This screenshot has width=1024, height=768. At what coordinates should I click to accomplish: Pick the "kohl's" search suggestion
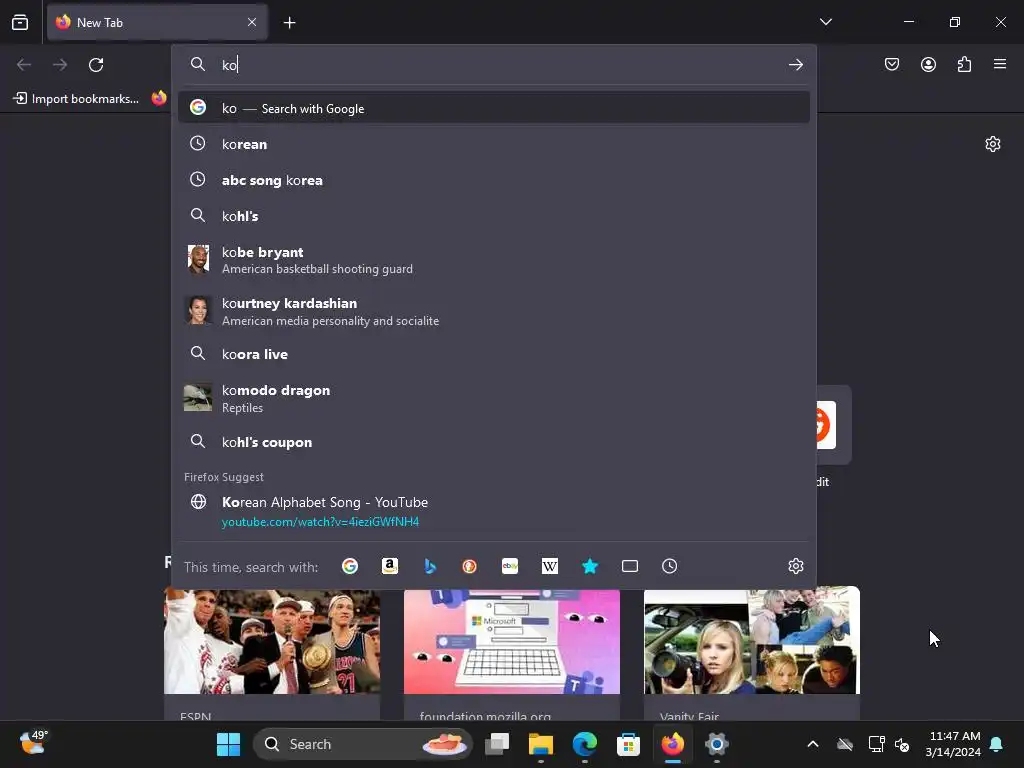[494, 216]
